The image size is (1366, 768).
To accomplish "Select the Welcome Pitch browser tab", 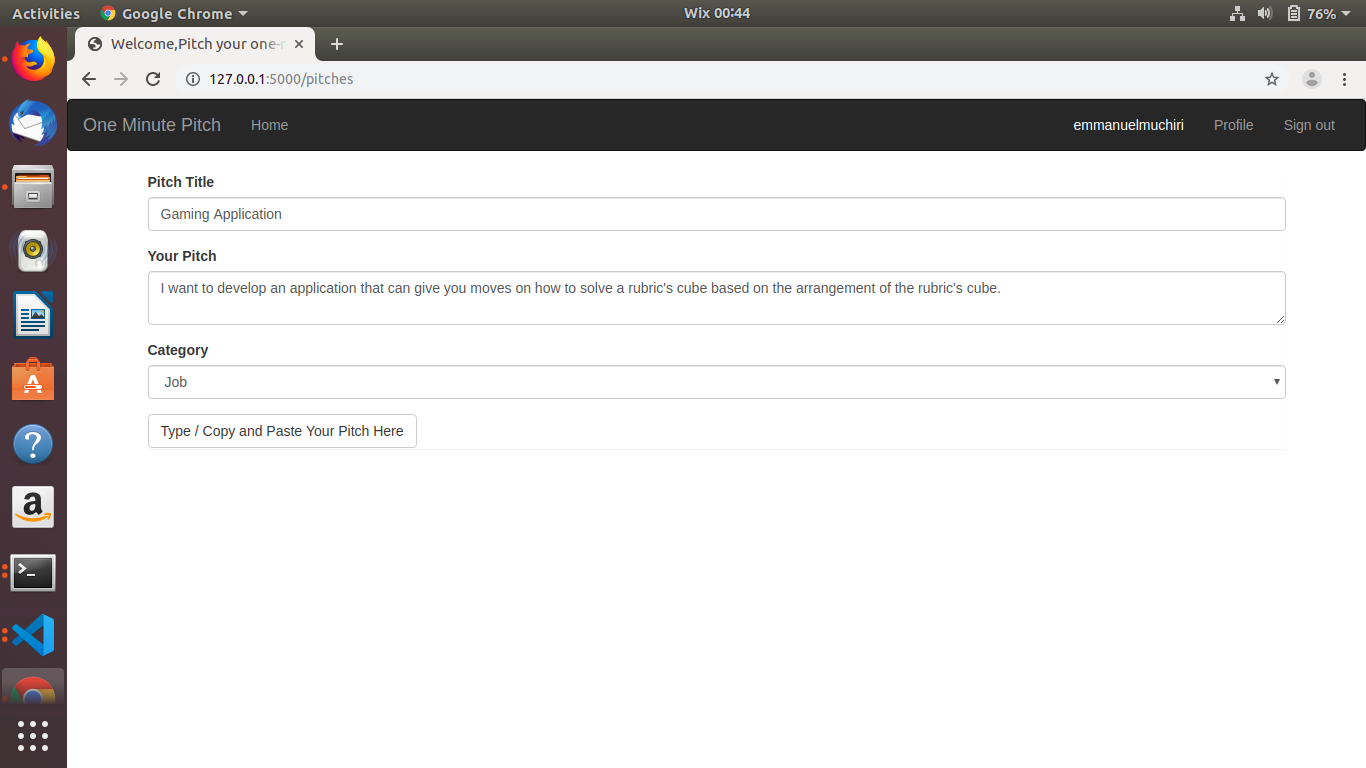I will coord(195,44).
